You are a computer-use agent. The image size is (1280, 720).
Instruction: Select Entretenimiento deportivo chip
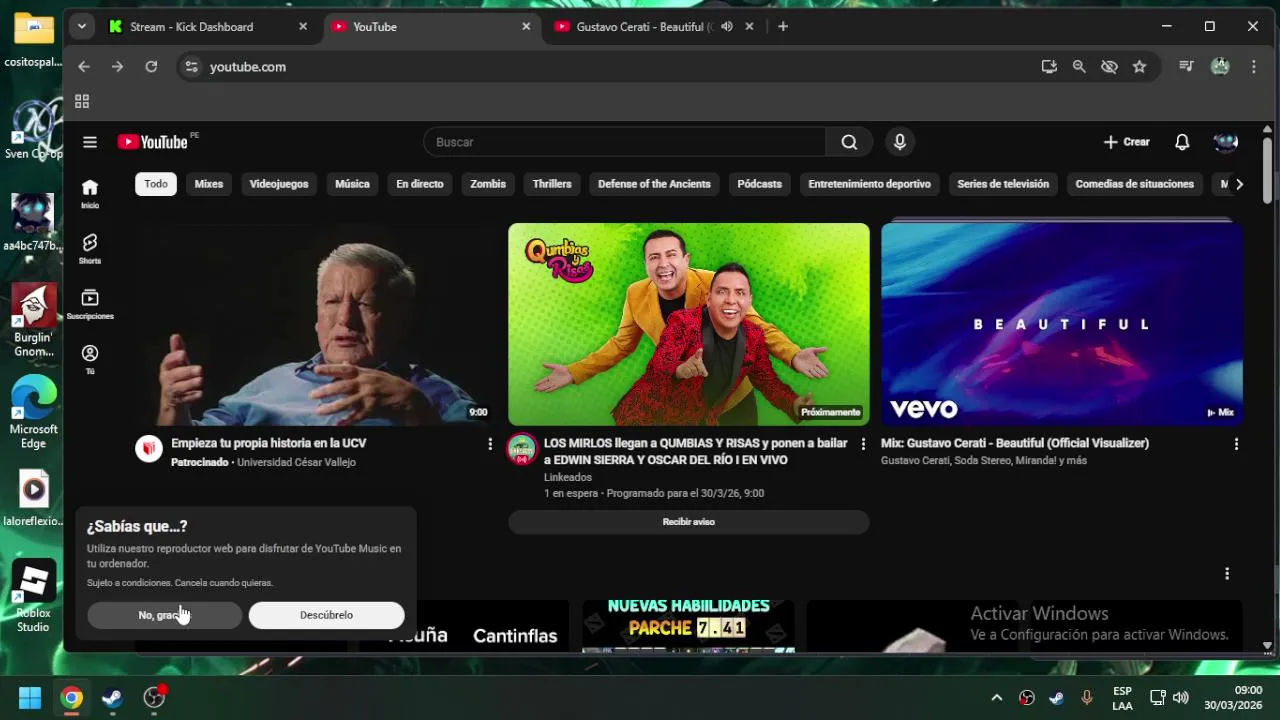pyautogui.click(x=869, y=184)
